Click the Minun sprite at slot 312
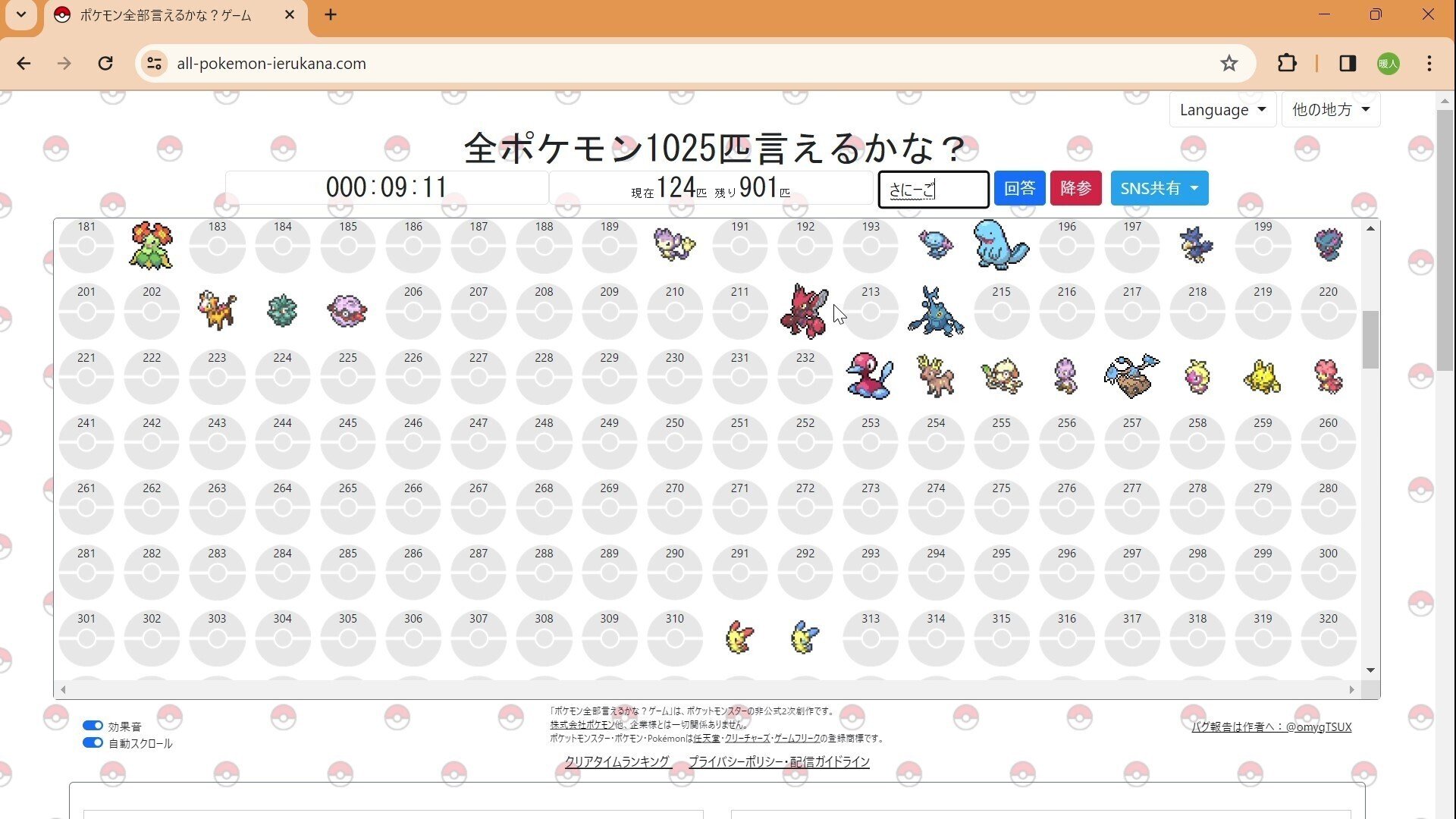Image resolution: width=1456 pixels, height=819 pixels. point(804,637)
